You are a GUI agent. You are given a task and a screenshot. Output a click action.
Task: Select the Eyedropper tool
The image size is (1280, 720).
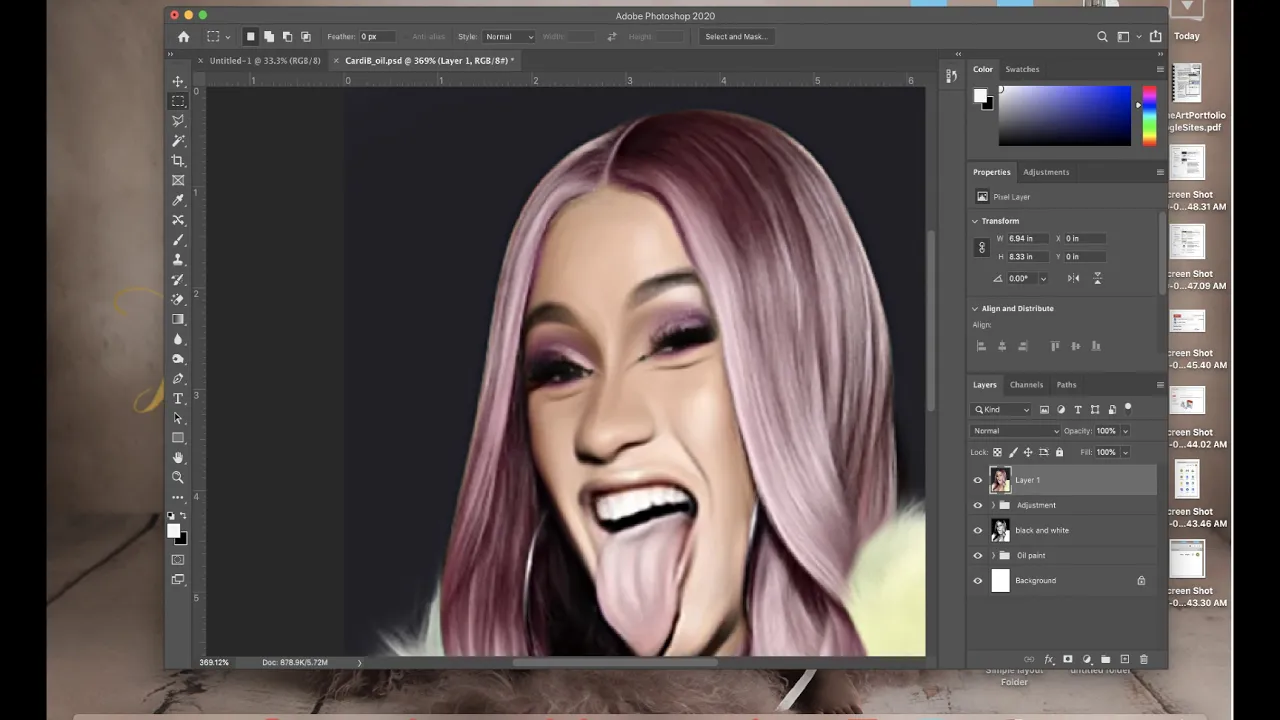pos(178,200)
